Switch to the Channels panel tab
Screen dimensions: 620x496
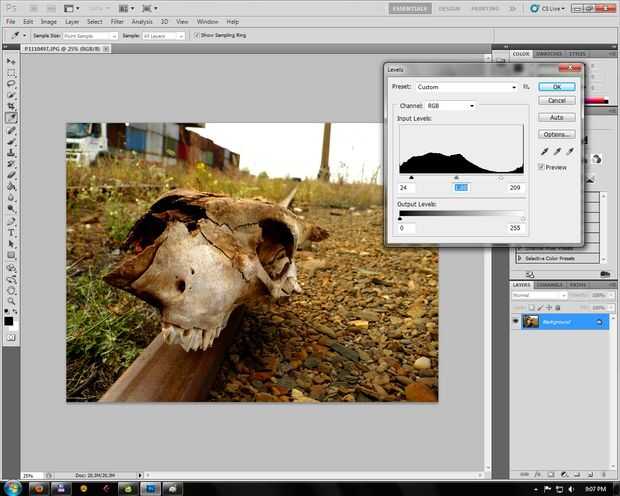point(549,285)
